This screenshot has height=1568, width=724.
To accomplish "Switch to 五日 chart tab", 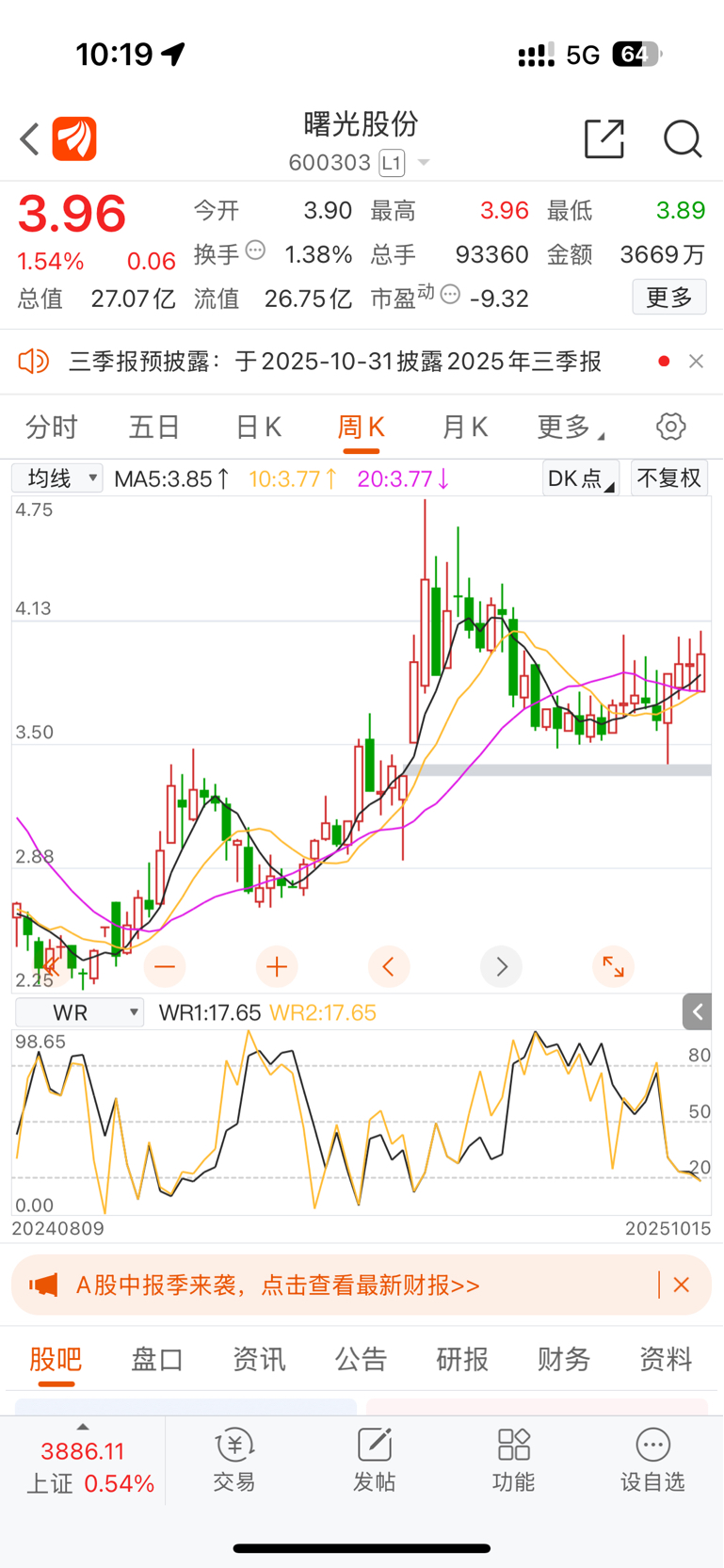I will [154, 428].
